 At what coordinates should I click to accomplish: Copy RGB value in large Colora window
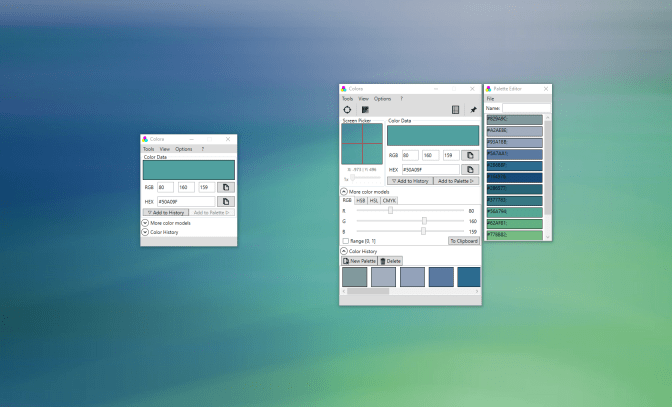pyautogui.click(x=470, y=155)
